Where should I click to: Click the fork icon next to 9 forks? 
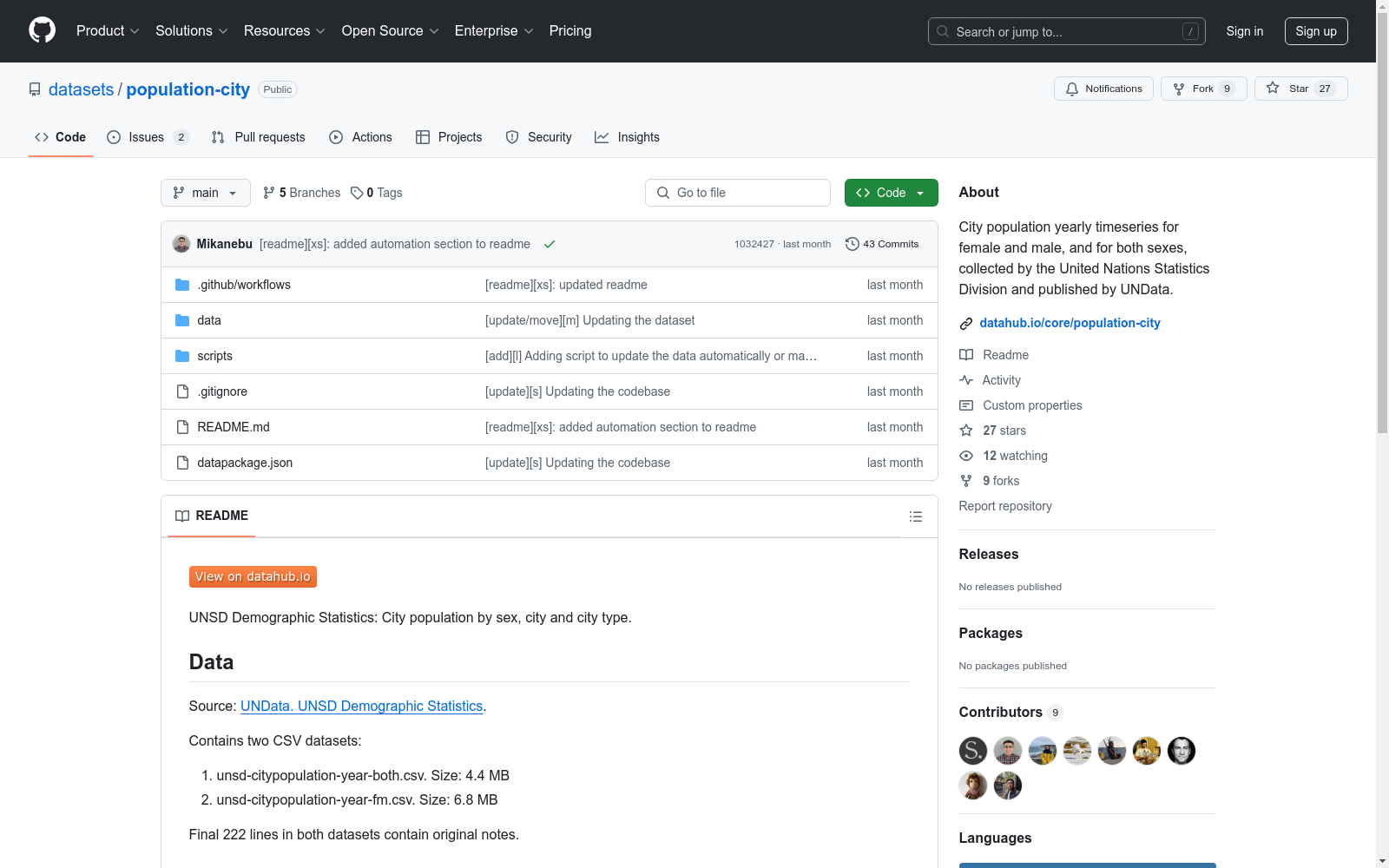966,481
